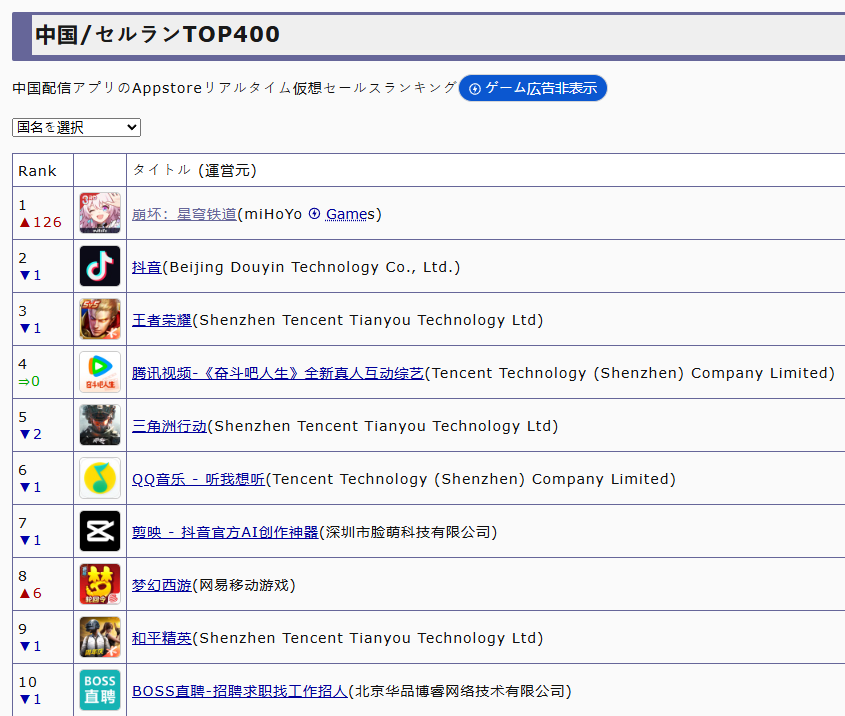Open the 抖音 title link
The height and width of the screenshot is (716, 845).
(147, 267)
